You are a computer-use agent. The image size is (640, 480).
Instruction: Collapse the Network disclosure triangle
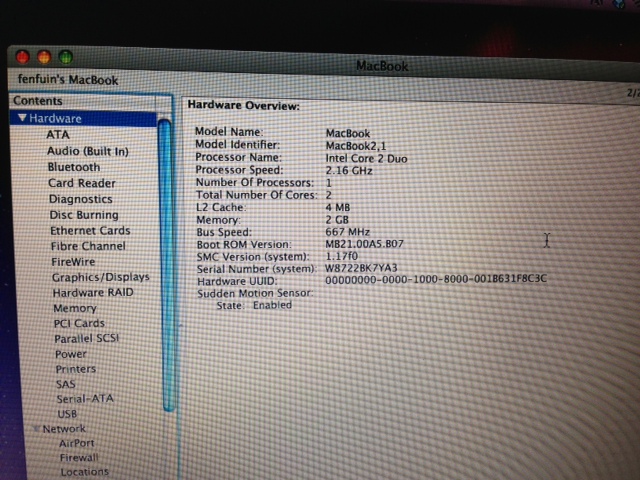pyautogui.click(x=37, y=429)
